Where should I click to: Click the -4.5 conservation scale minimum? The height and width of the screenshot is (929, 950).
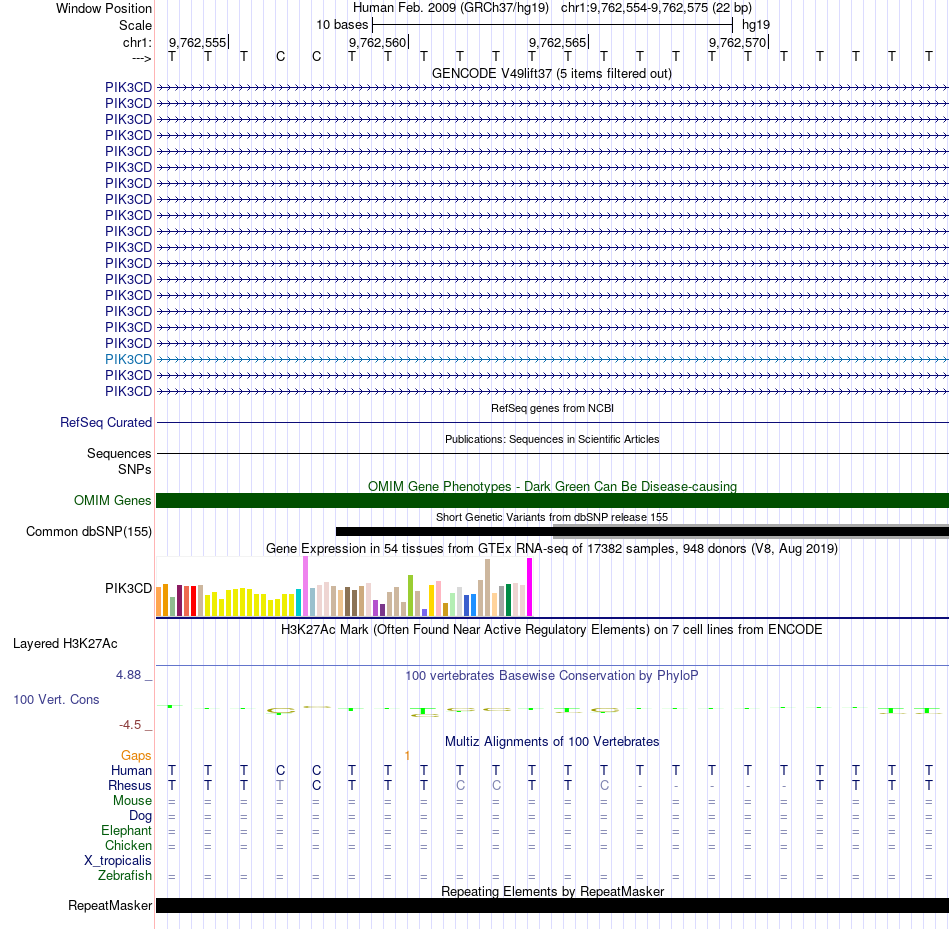(x=130, y=725)
